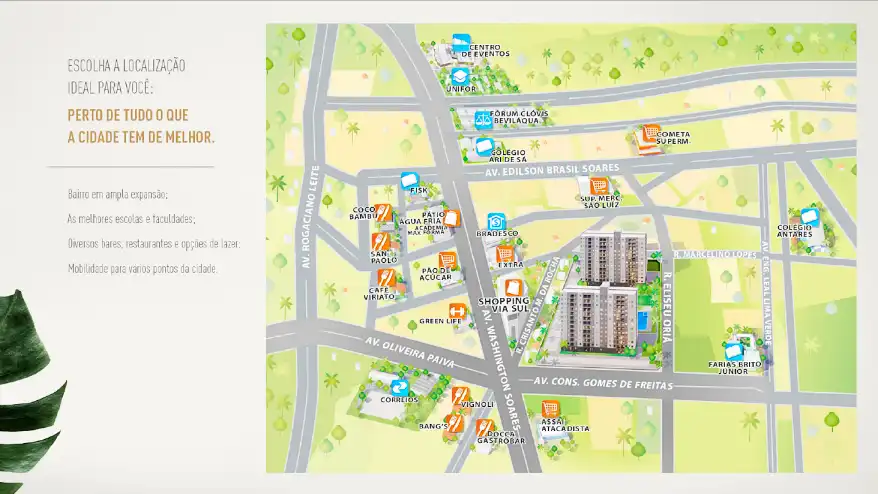Image resolution: width=878 pixels, height=494 pixels.
Task: Select the gold 'Perto de tudo o que' headline
Action: 128,115
